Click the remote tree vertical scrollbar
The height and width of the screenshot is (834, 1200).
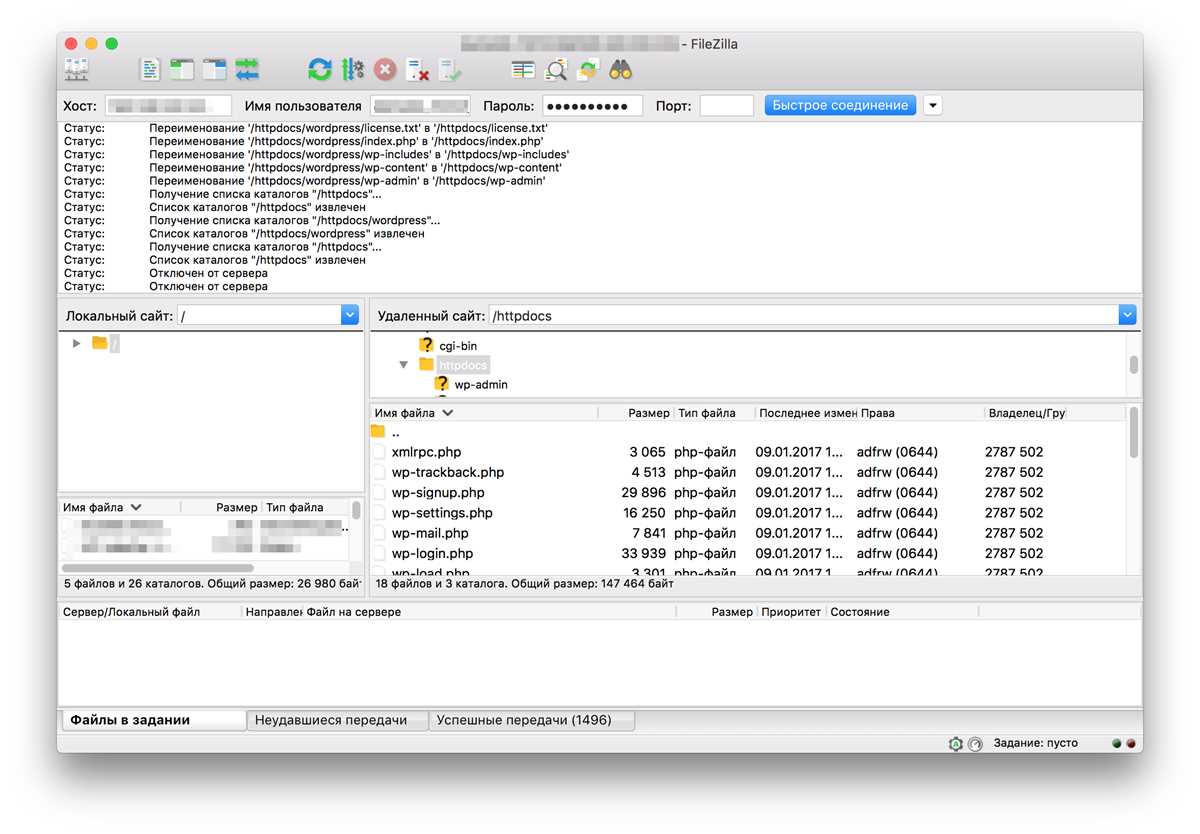1133,365
